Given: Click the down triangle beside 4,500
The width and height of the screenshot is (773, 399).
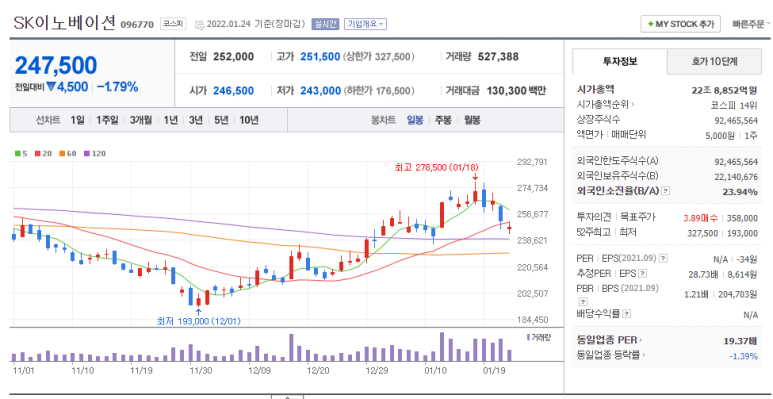Looking at the screenshot, I should [51, 87].
